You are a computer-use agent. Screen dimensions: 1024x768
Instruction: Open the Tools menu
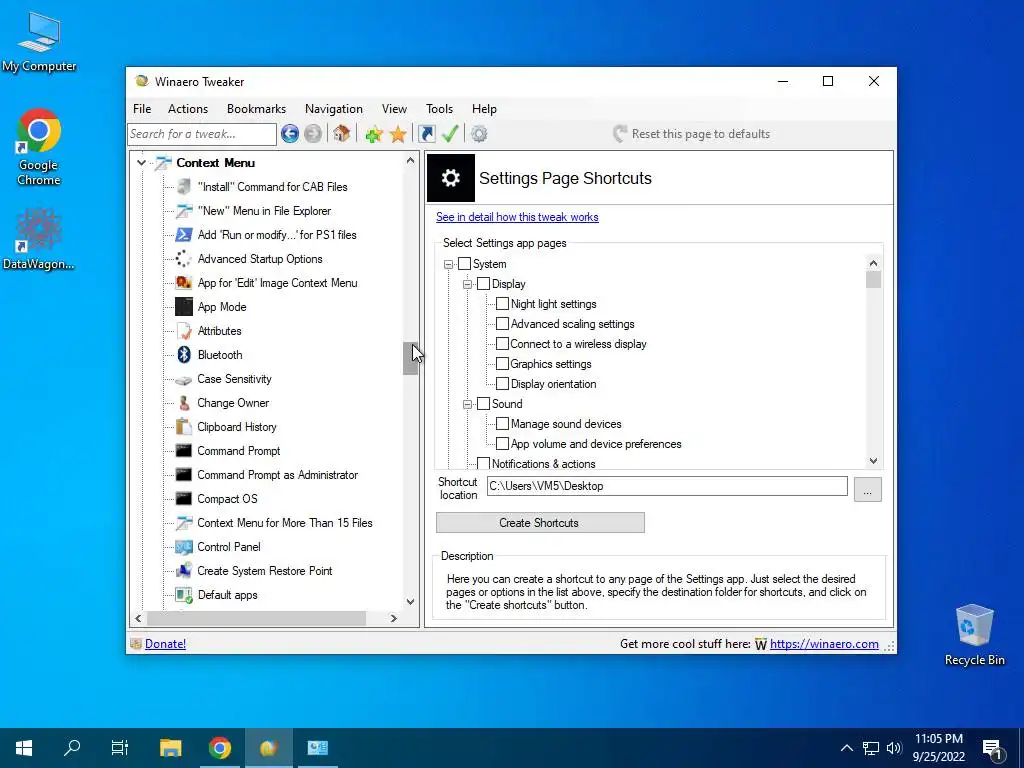440,109
